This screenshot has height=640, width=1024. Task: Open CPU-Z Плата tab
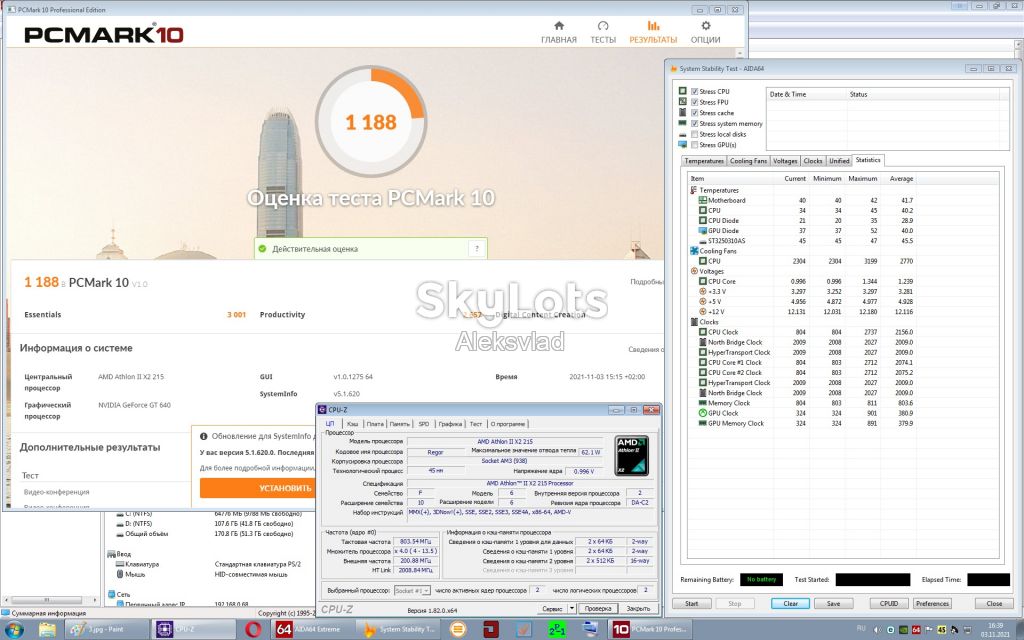point(375,424)
